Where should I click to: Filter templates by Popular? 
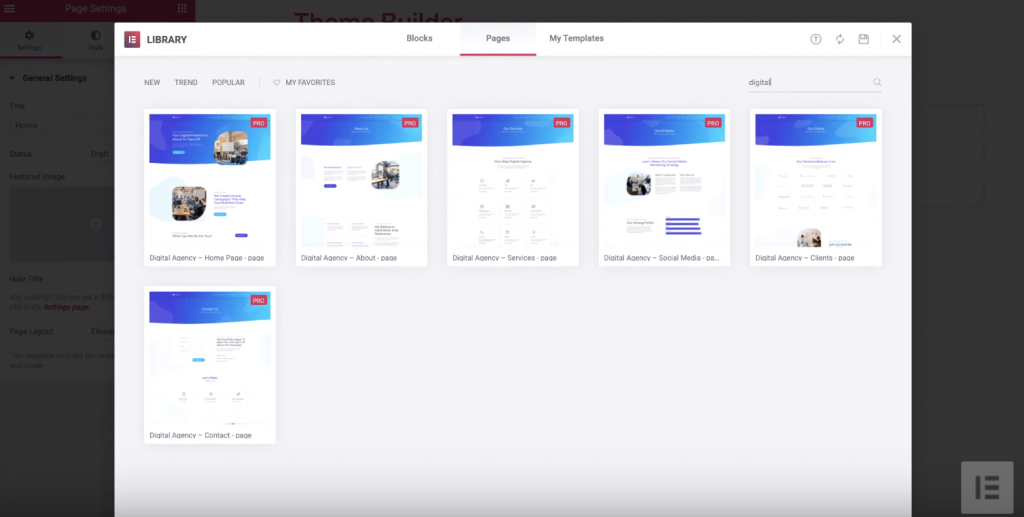[228, 83]
